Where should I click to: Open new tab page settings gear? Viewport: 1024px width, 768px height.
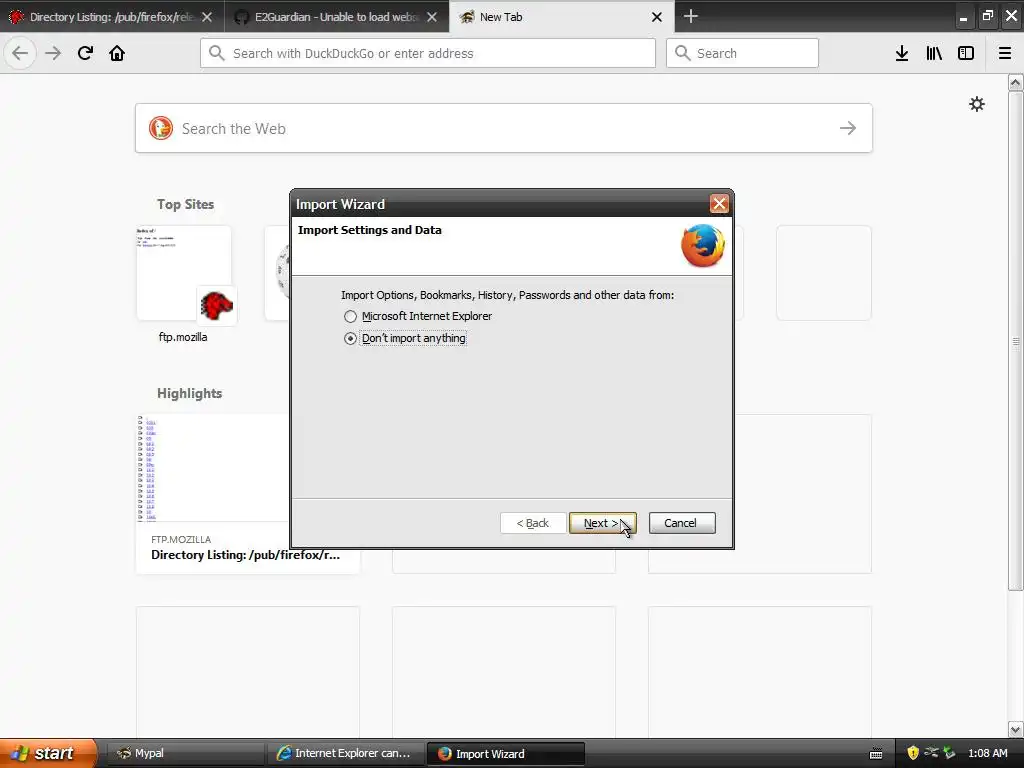click(x=976, y=104)
